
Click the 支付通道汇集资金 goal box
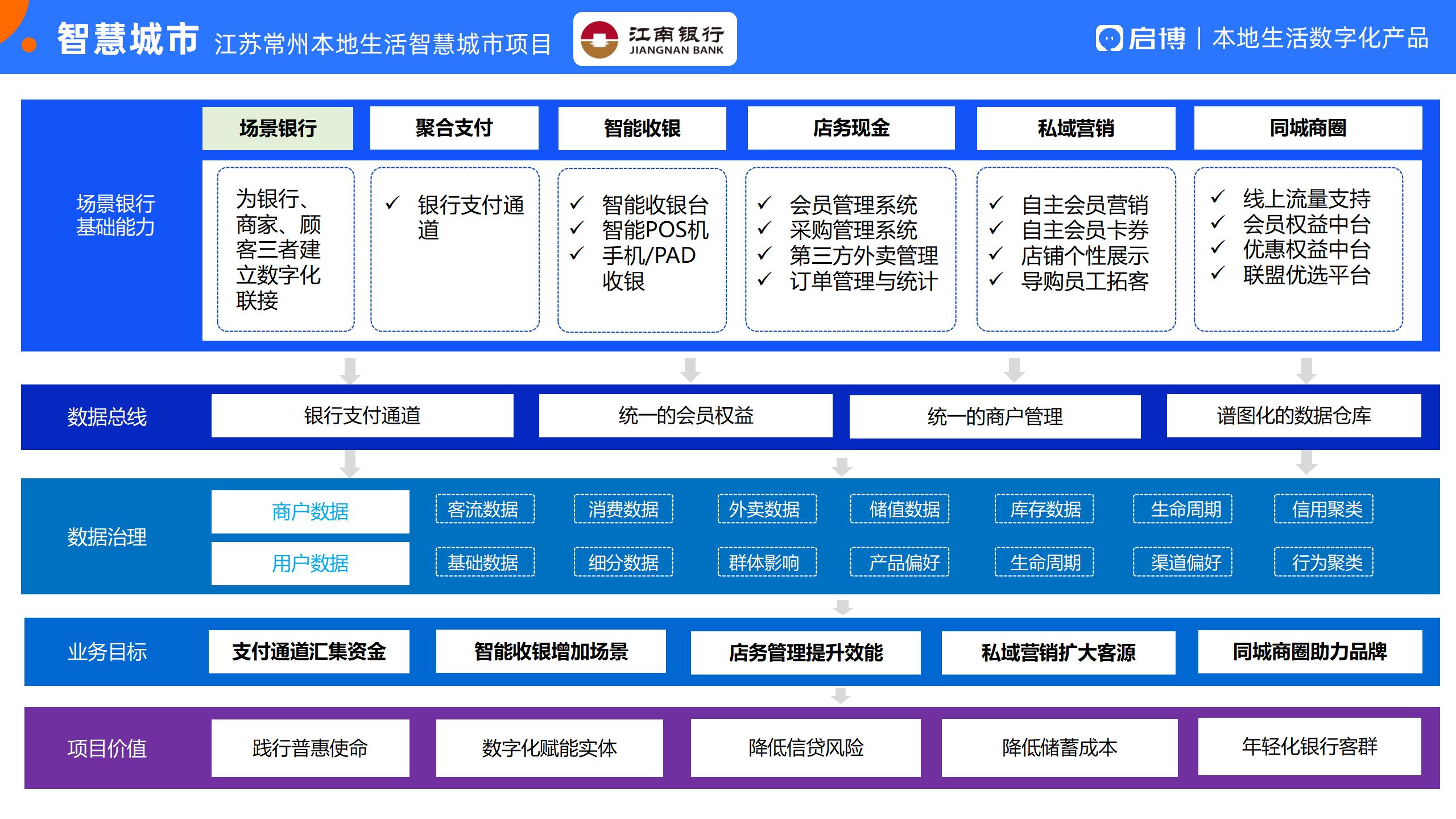tap(309, 652)
